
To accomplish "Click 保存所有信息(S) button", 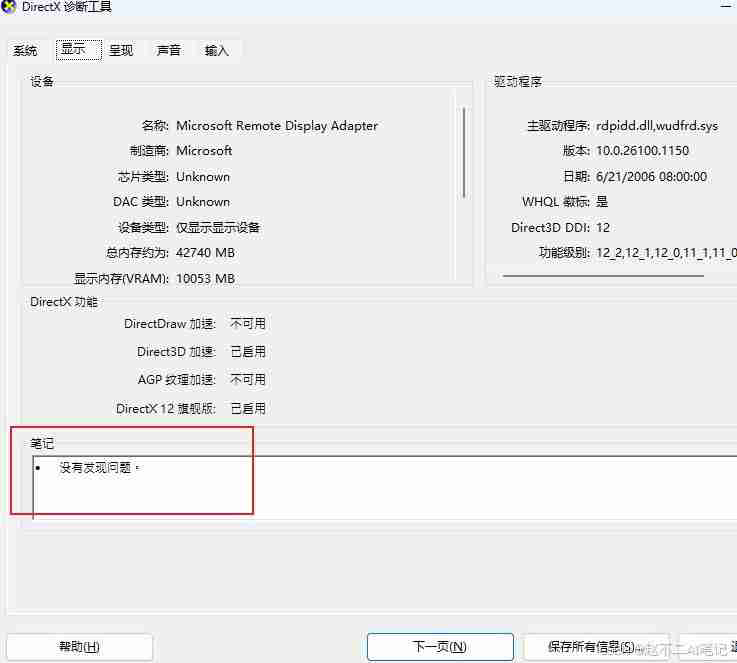I will (x=595, y=647).
